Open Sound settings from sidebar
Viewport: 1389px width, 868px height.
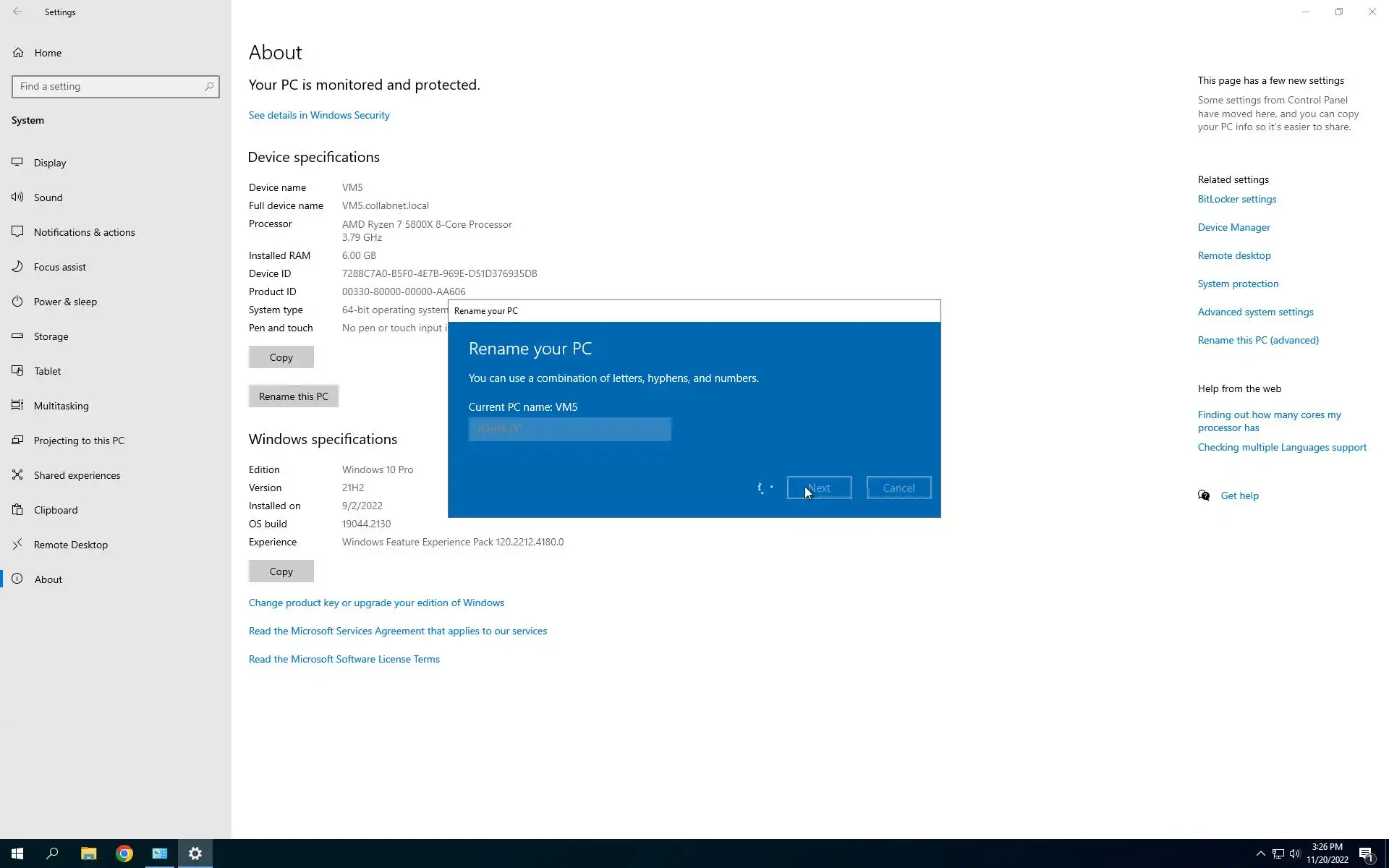tap(48, 197)
